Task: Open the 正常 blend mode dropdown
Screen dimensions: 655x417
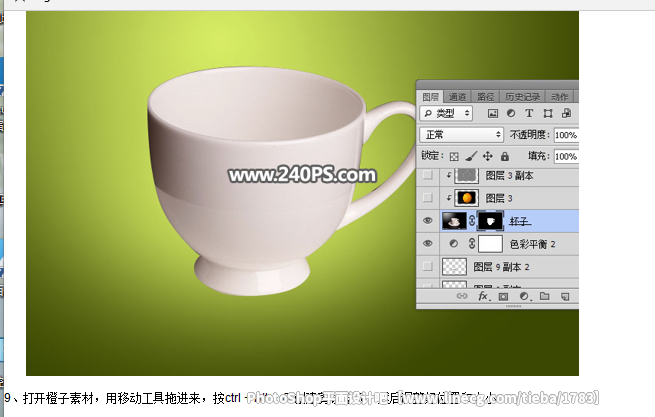Action: coord(461,135)
